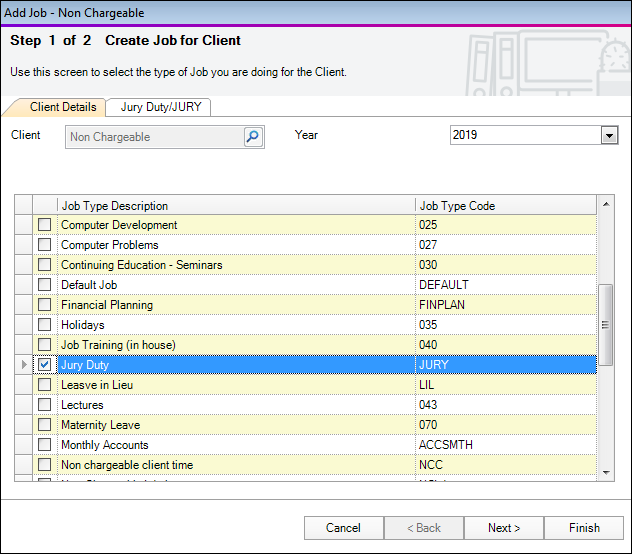The width and height of the screenshot is (632, 554).
Task: Tick the Computer Development checkbox
Action: 44,225
